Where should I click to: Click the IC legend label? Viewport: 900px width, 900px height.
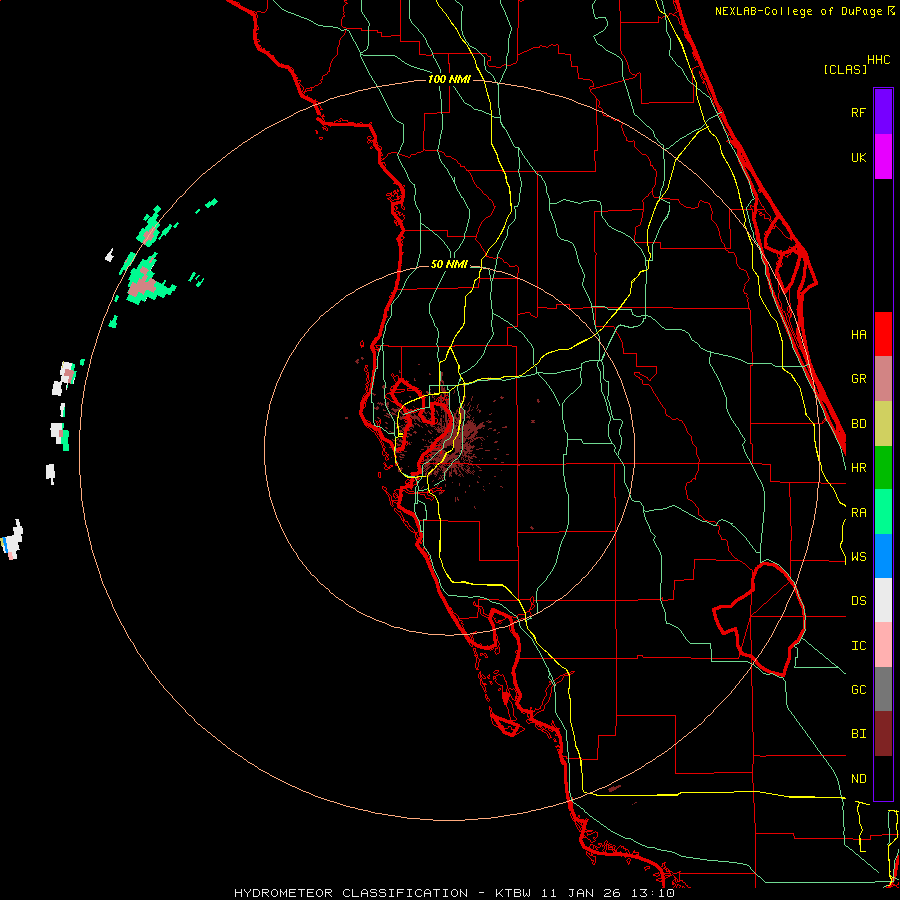pos(858,646)
